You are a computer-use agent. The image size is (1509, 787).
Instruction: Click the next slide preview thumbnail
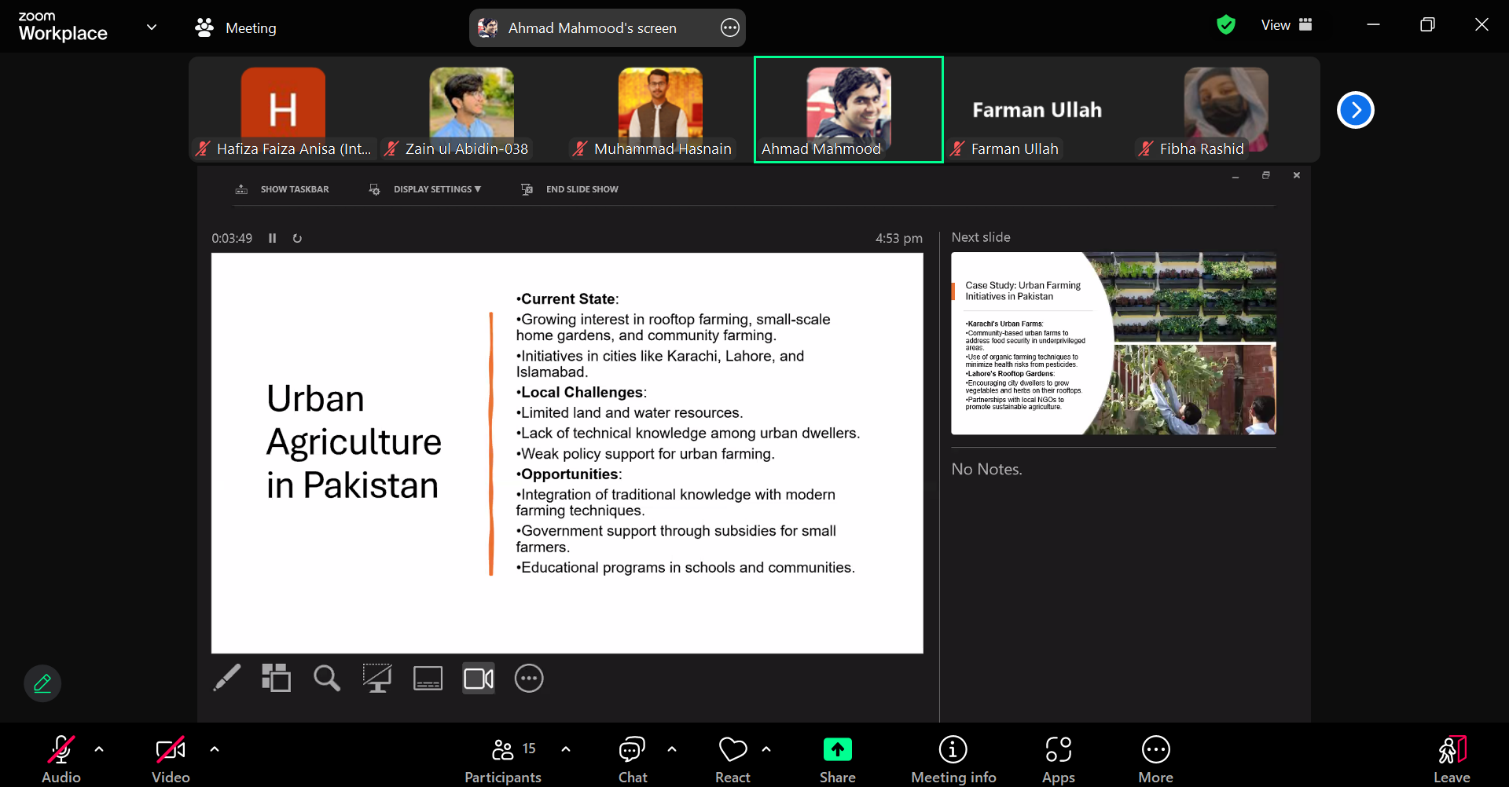(x=1113, y=343)
